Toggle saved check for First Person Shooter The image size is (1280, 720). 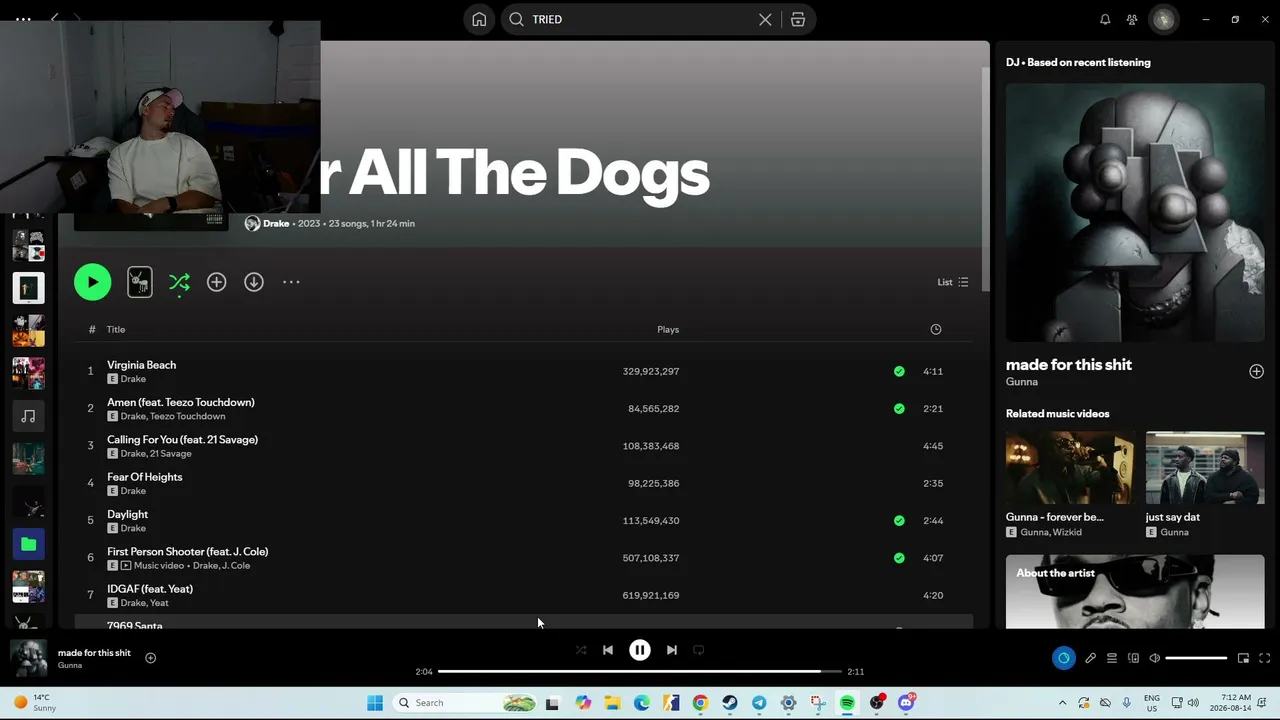[899, 558]
